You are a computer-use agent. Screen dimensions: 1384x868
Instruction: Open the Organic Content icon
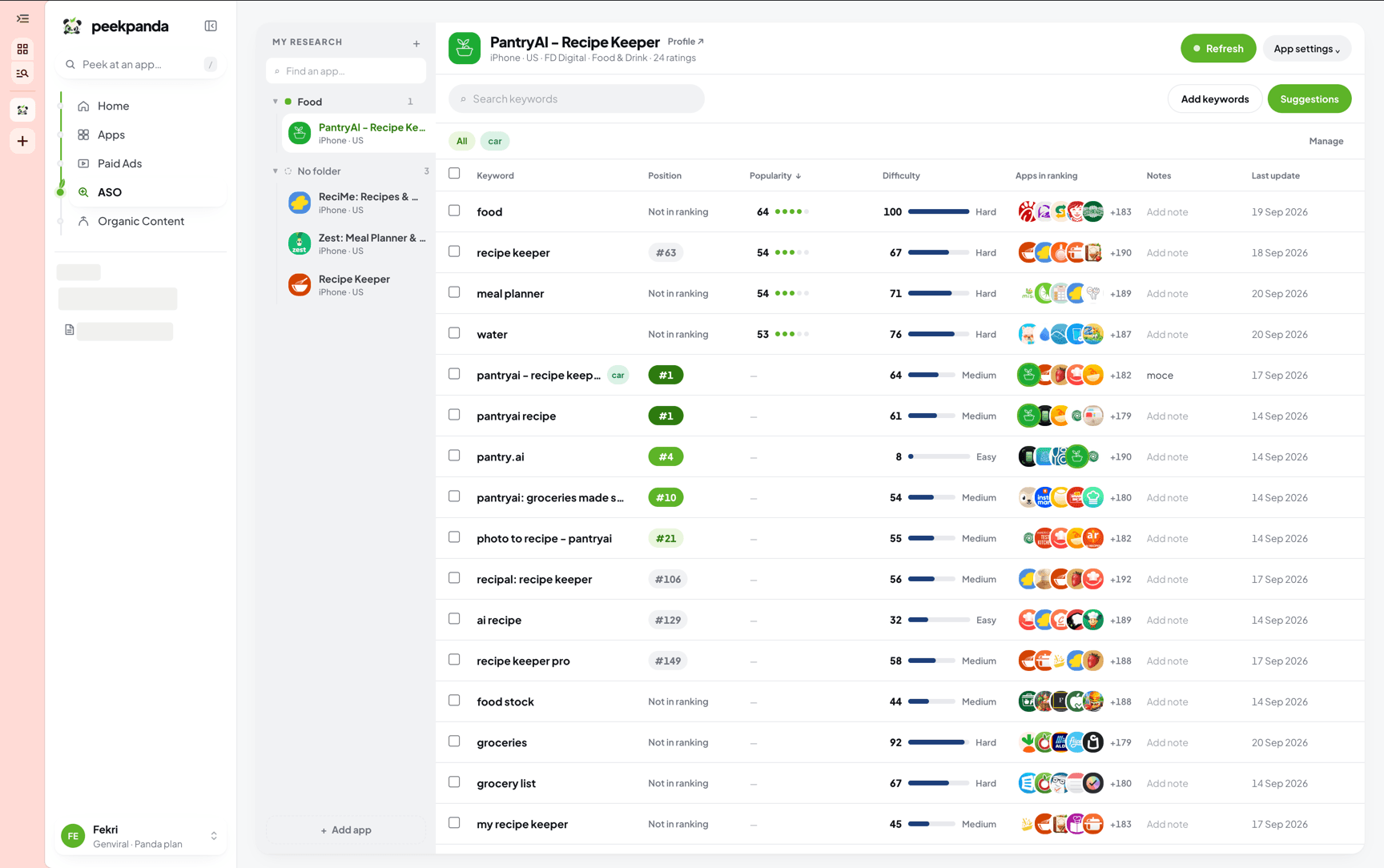click(x=83, y=221)
